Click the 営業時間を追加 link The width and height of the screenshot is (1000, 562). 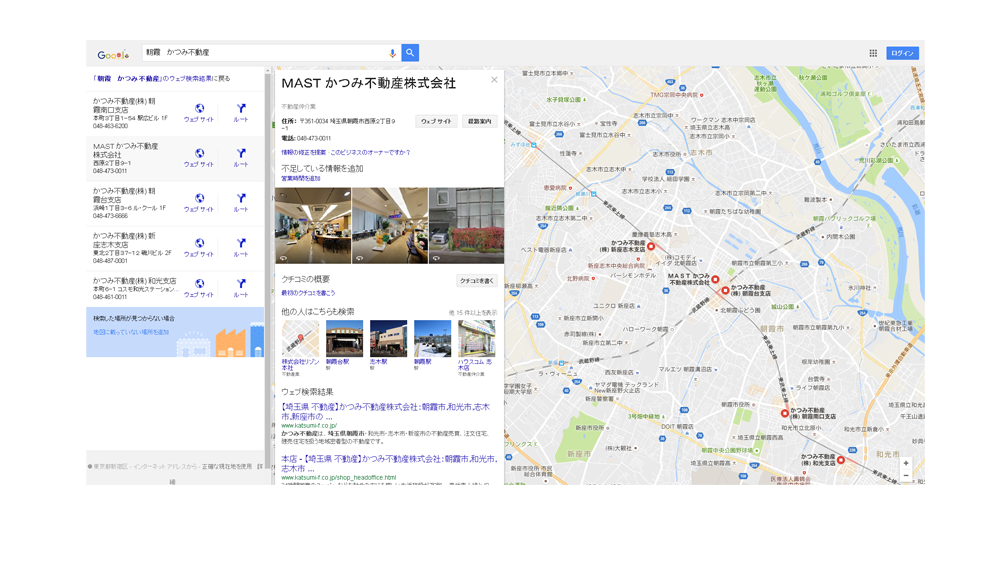point(301,179)
